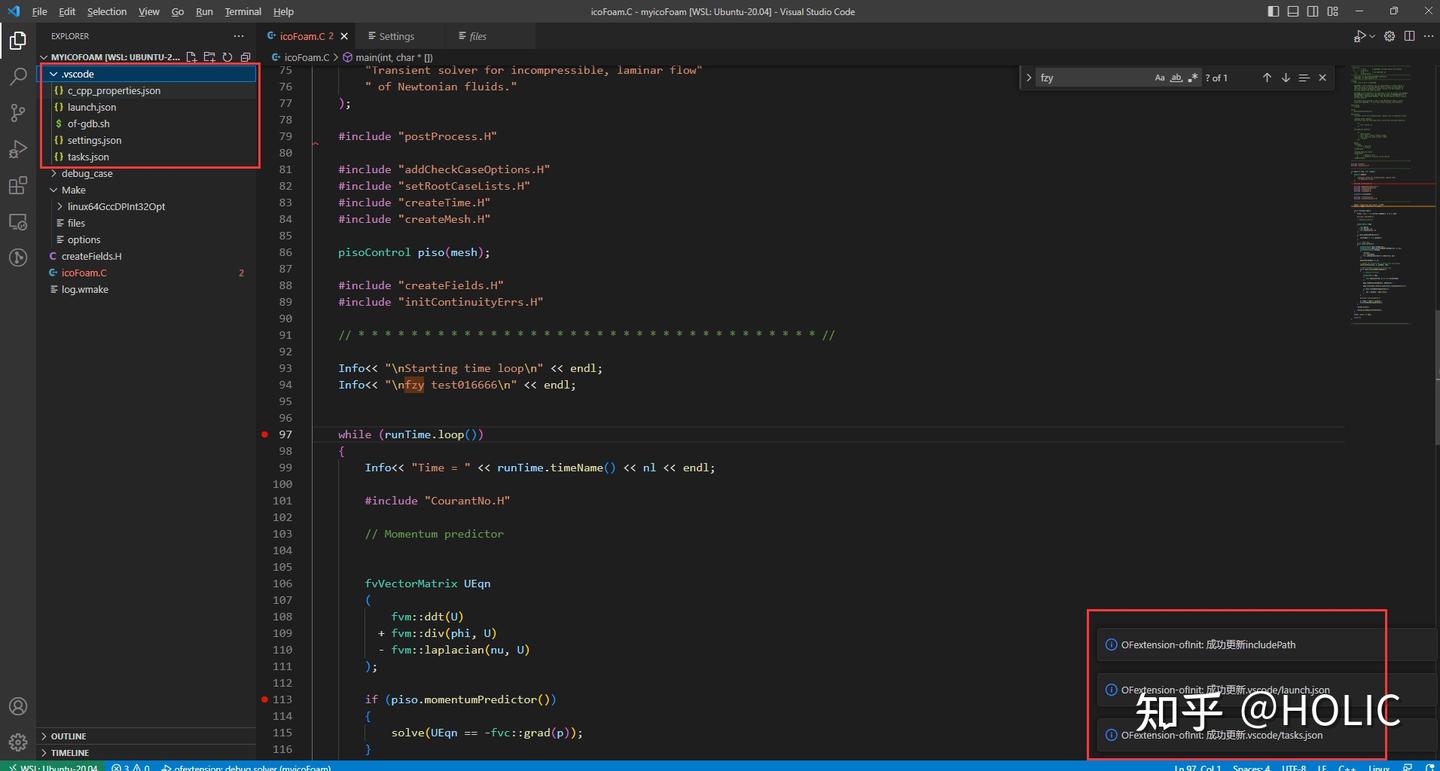Expand replace field in find widget
The width and height of the screenshot is (1440, 771).
1029,77
